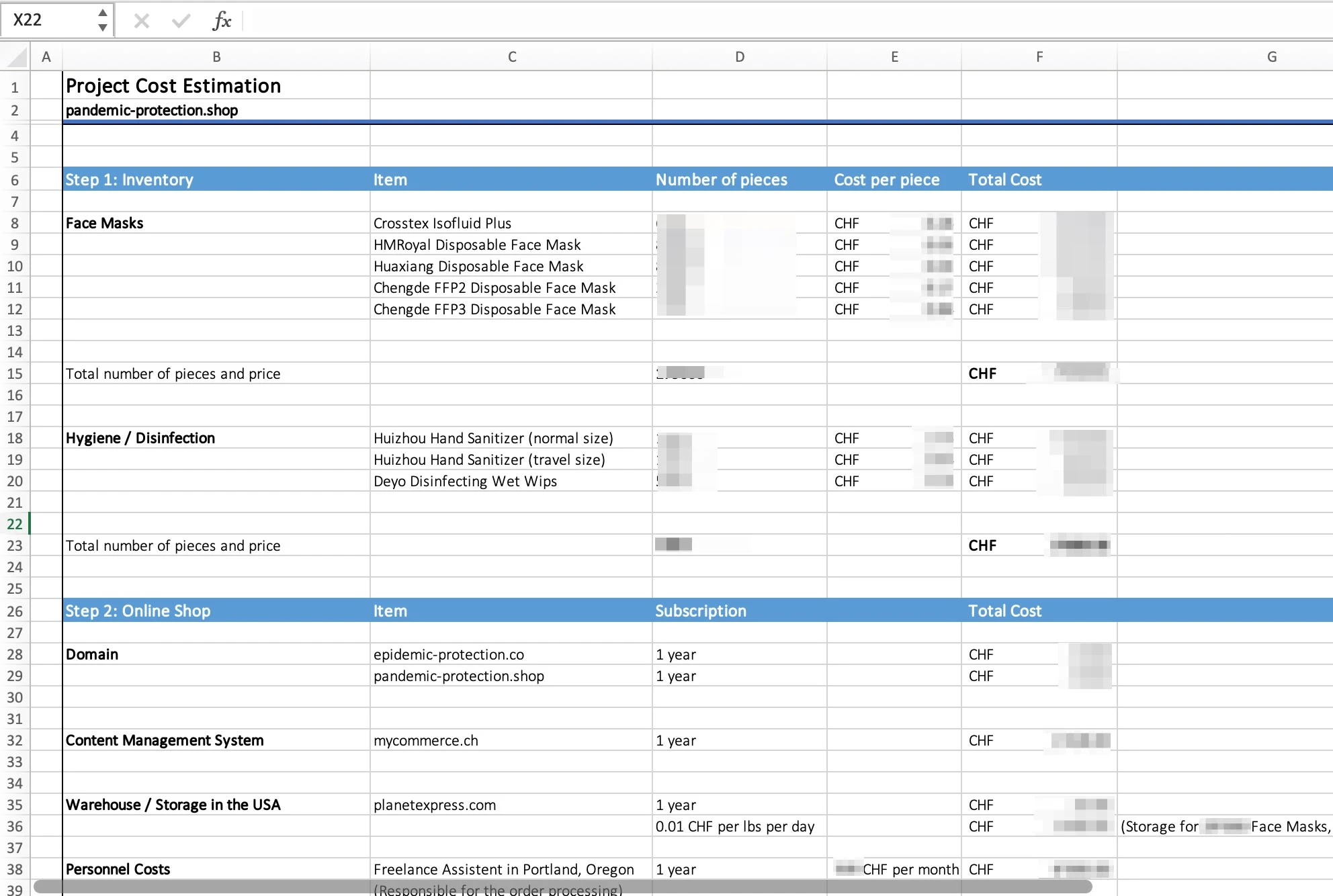Select row 26 header
The image size is (1333, 896).
[15, 611]
